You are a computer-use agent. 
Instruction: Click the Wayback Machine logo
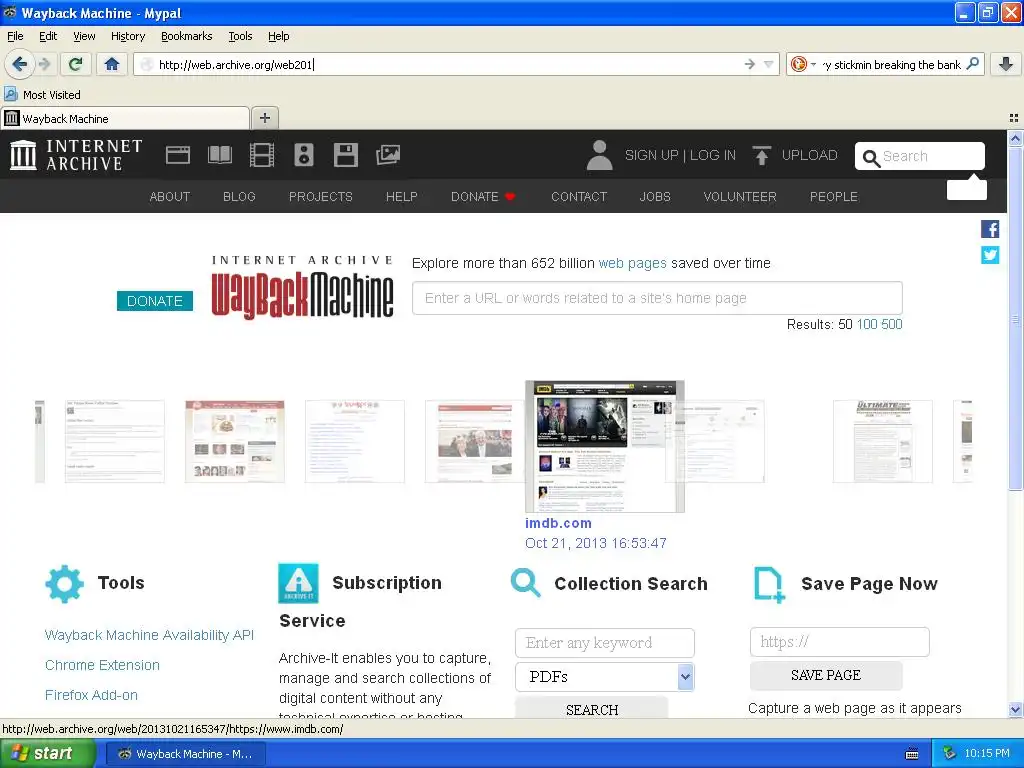click(302, 287)
